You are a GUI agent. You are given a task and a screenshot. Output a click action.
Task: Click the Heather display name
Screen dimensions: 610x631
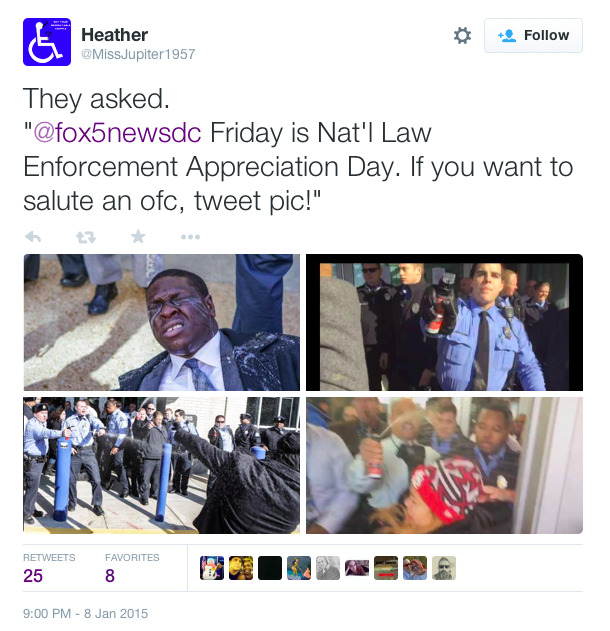point(115,35)
